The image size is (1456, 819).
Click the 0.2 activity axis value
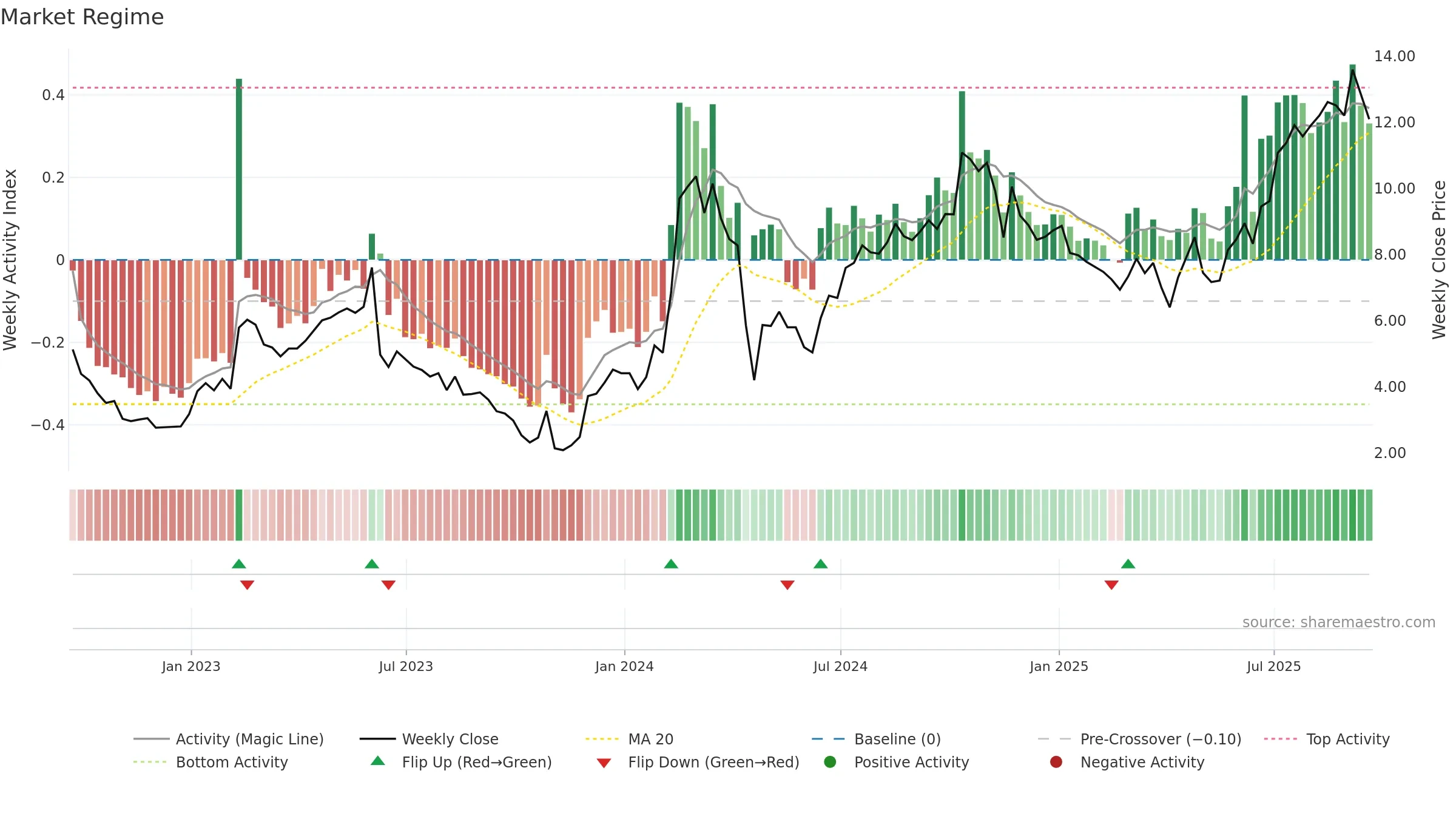(53, 178)
